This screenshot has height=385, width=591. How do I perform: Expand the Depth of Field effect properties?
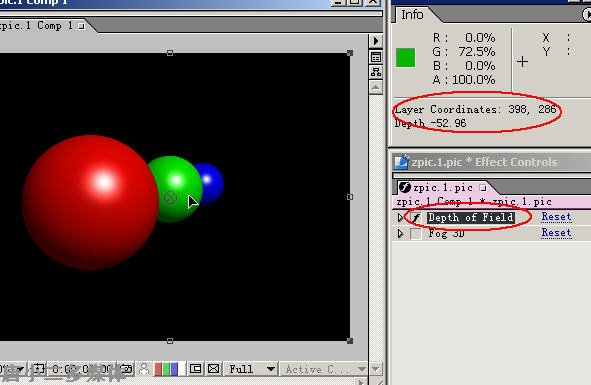(x=400, y=218)
